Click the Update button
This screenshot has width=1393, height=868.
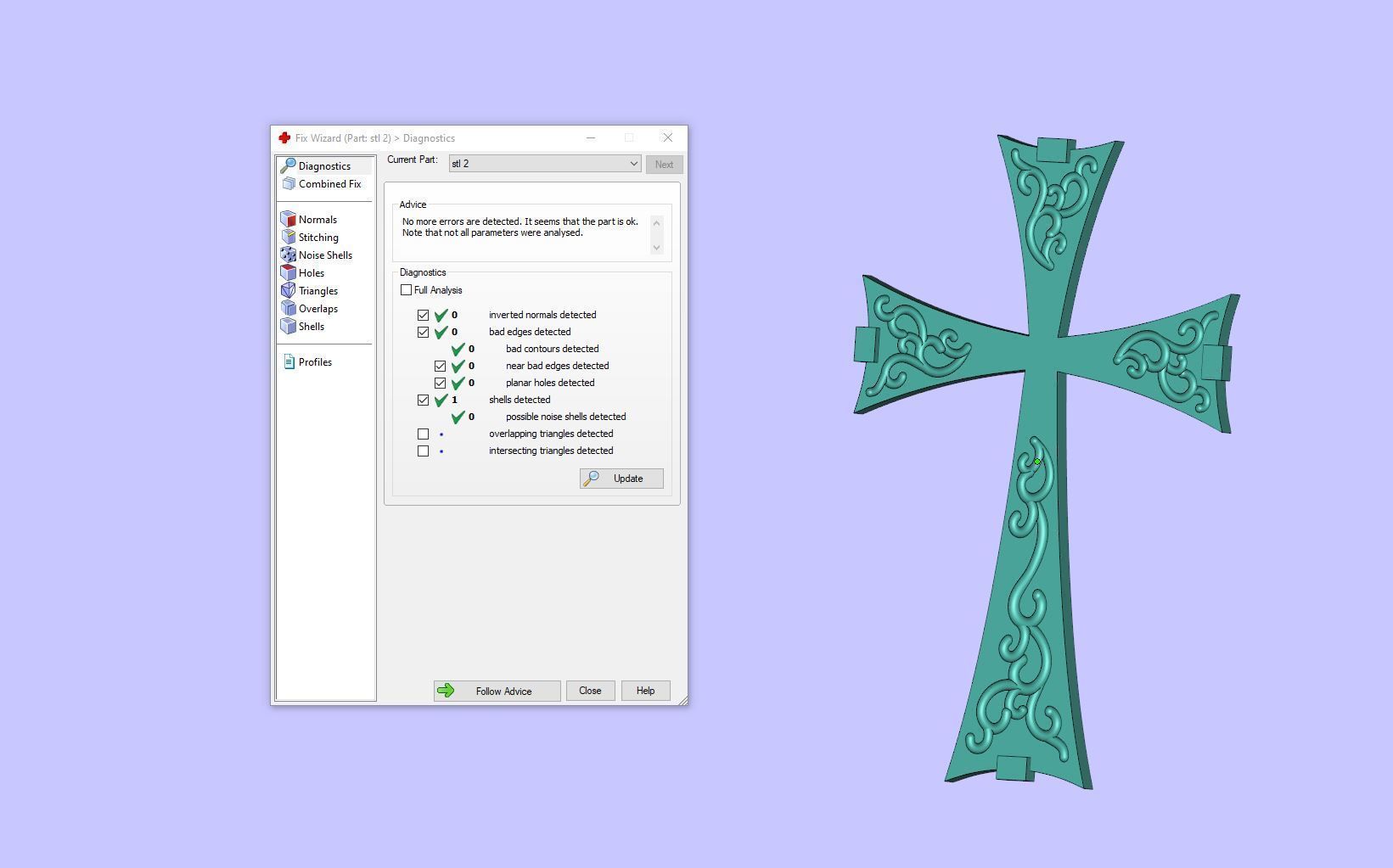pos(621,479)
